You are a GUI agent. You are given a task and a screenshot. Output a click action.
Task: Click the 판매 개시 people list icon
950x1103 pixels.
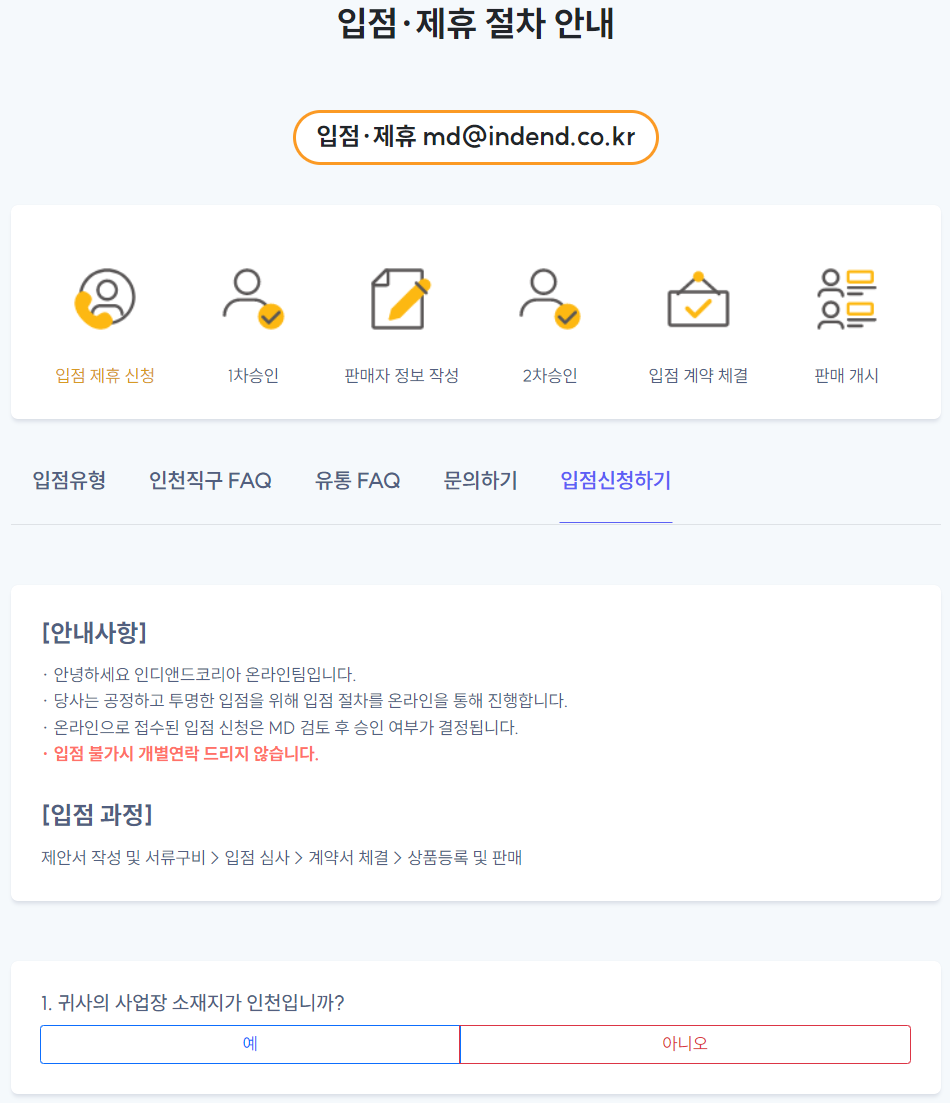[847, 299]
